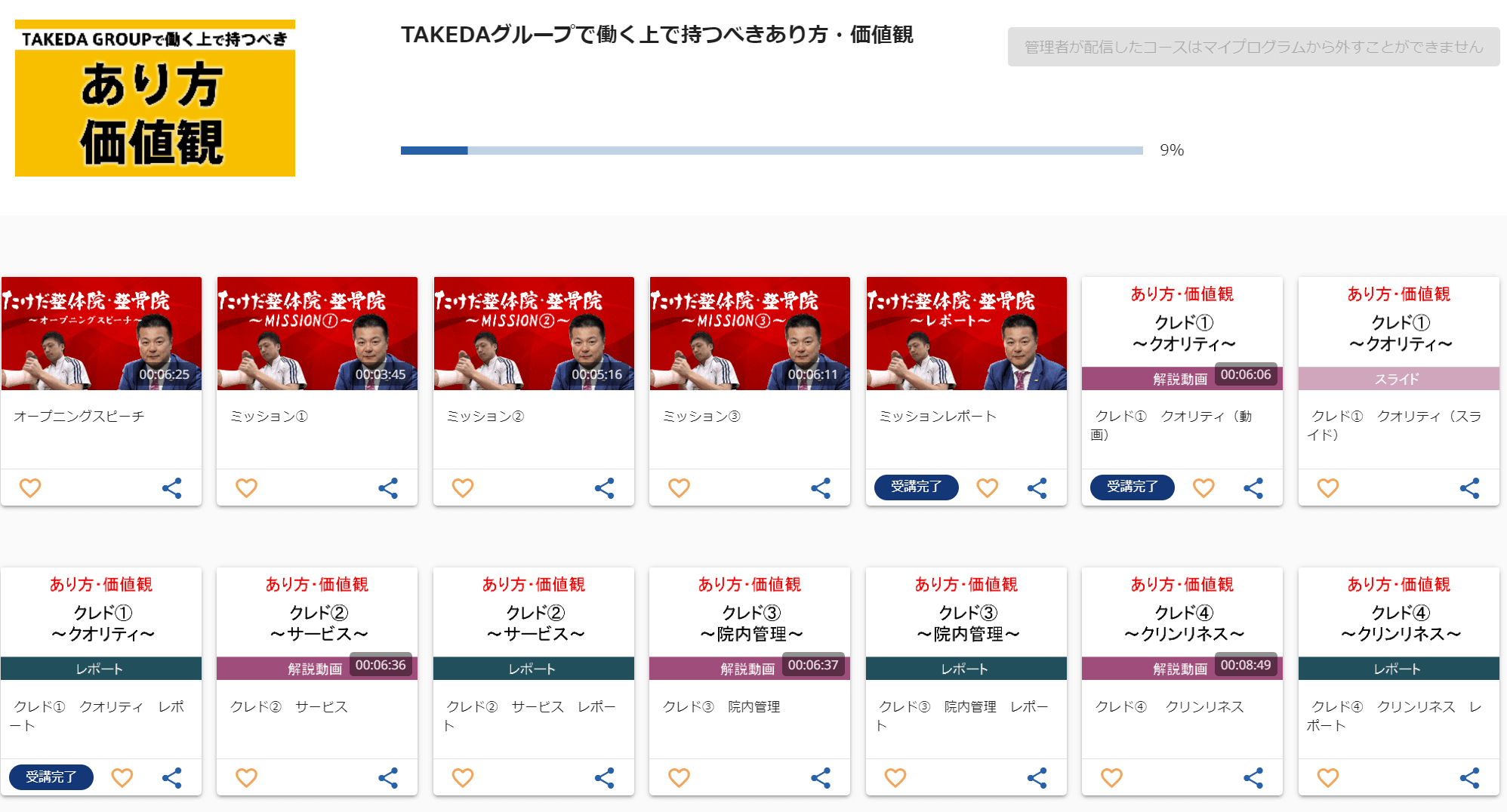Viewport: 1507px width, 812px height.
Task: Share the ミッション② card
Action: tap(605, 488)
